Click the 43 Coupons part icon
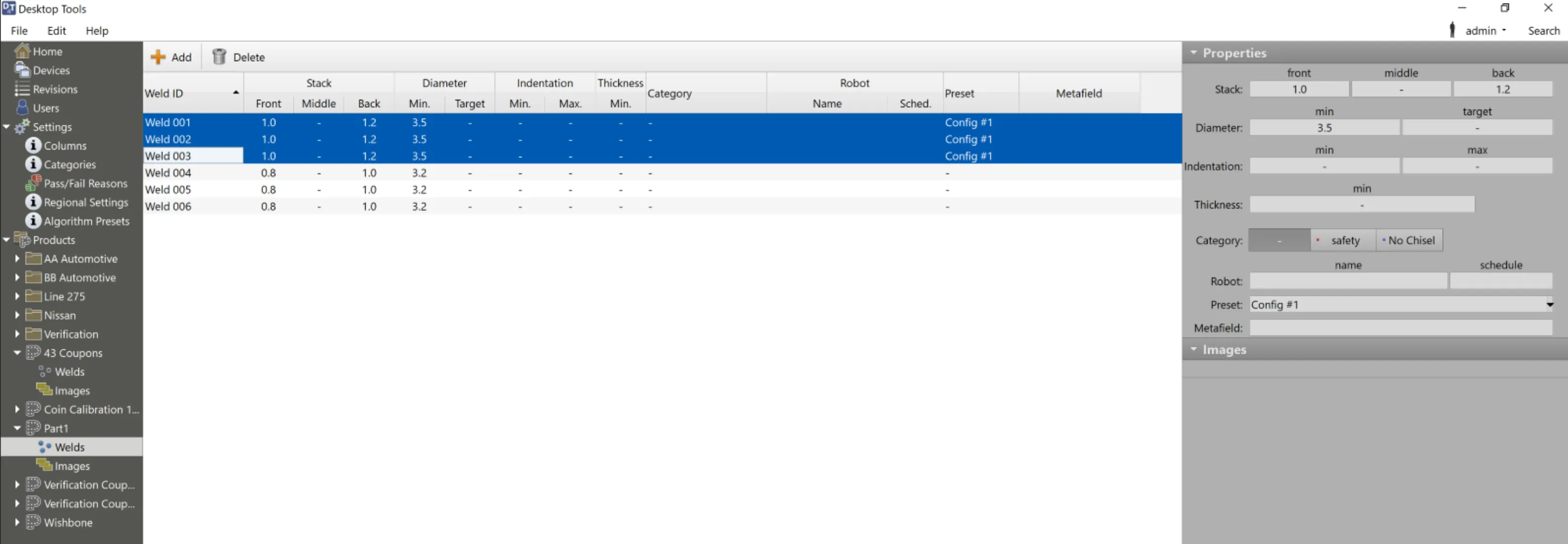Image resolution: width=1568 pixels, height=544 pixels. (x=34, y=353)
